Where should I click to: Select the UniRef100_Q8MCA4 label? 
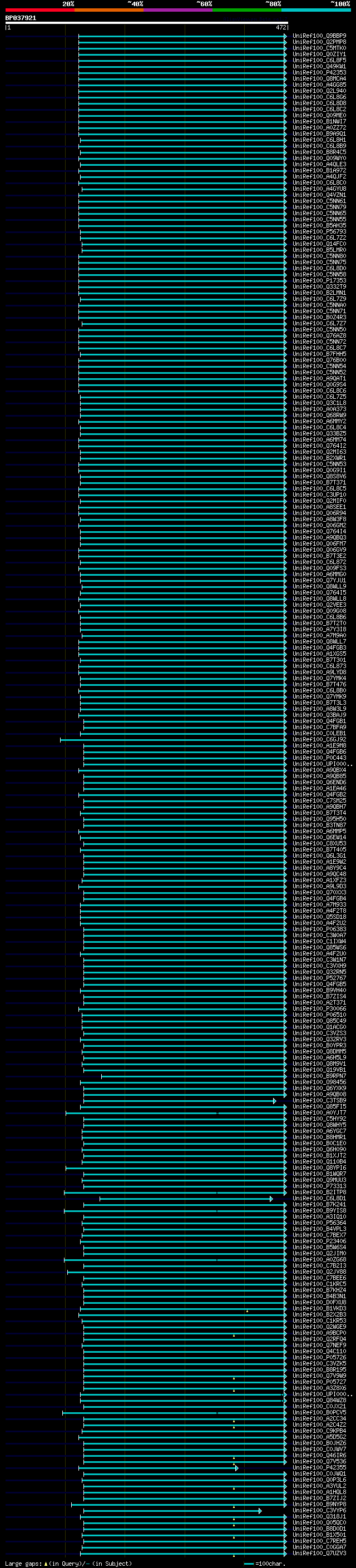319,78
